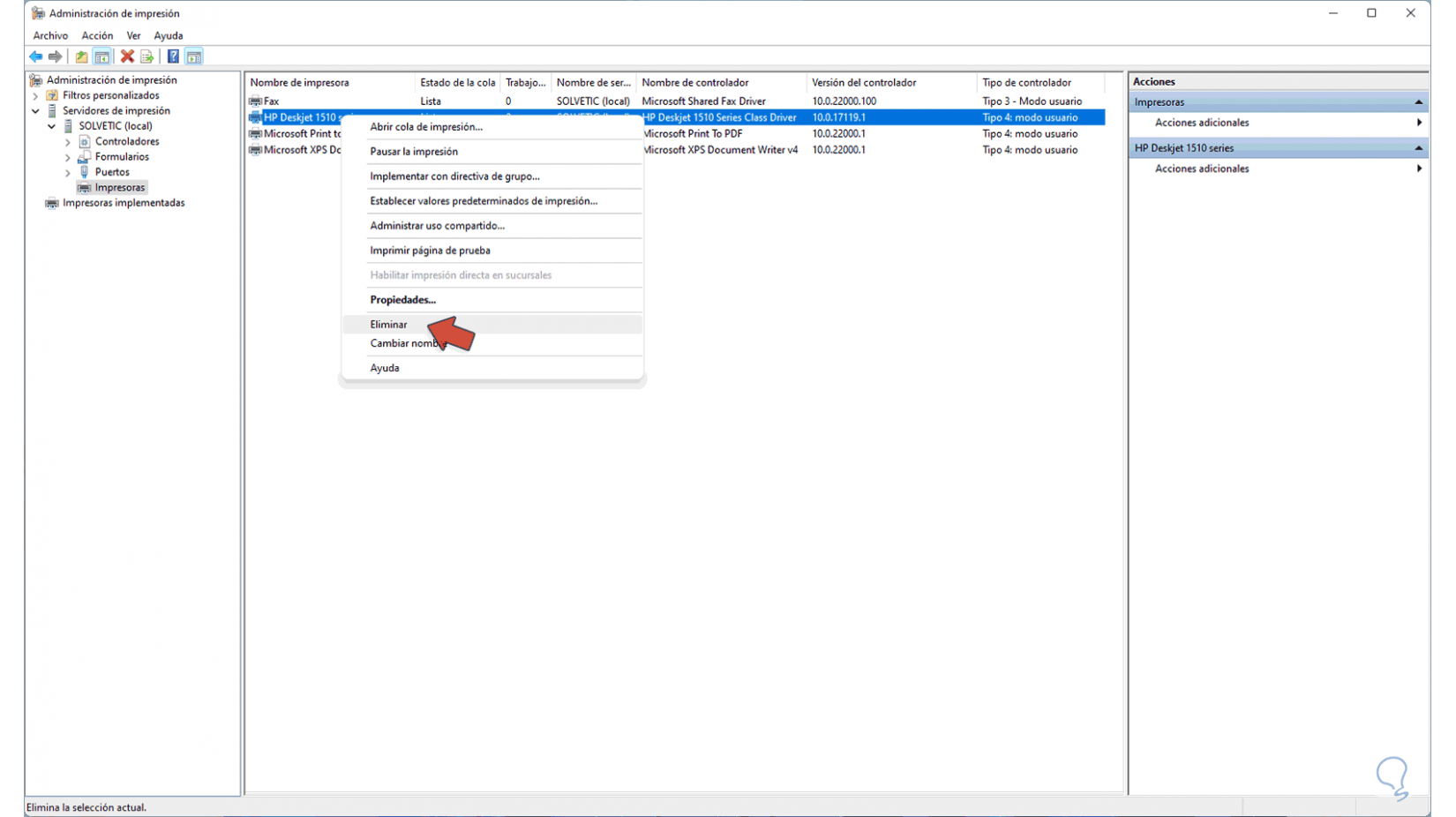Image resolution: width=1456 pixels, height=817 pixels.
Task: Select SOLVETIC (local) server in the tree
Action: coord(116,126)
